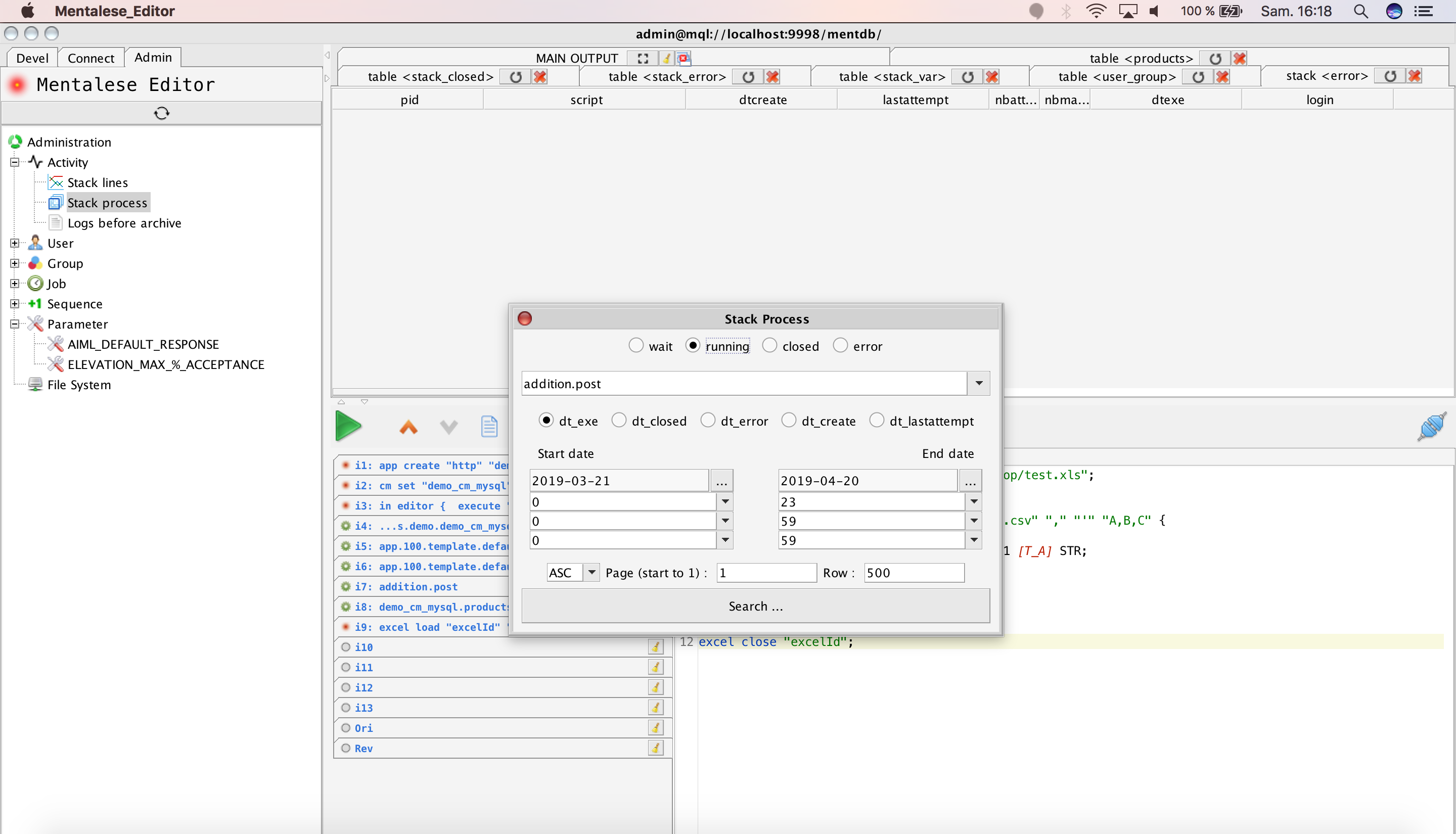Open macOS Spotlight search icon
1456x834 pixels.
click(x=1361, y=11)
